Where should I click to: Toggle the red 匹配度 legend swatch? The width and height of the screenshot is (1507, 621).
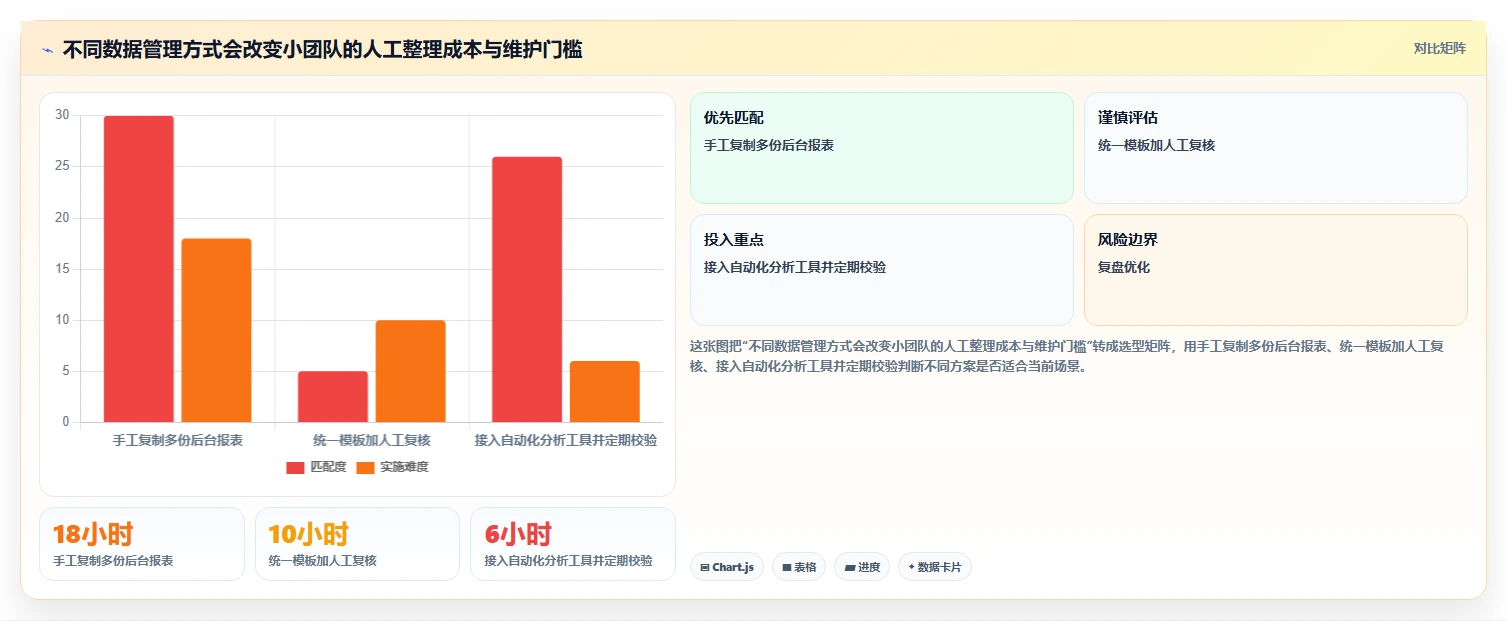295,467
